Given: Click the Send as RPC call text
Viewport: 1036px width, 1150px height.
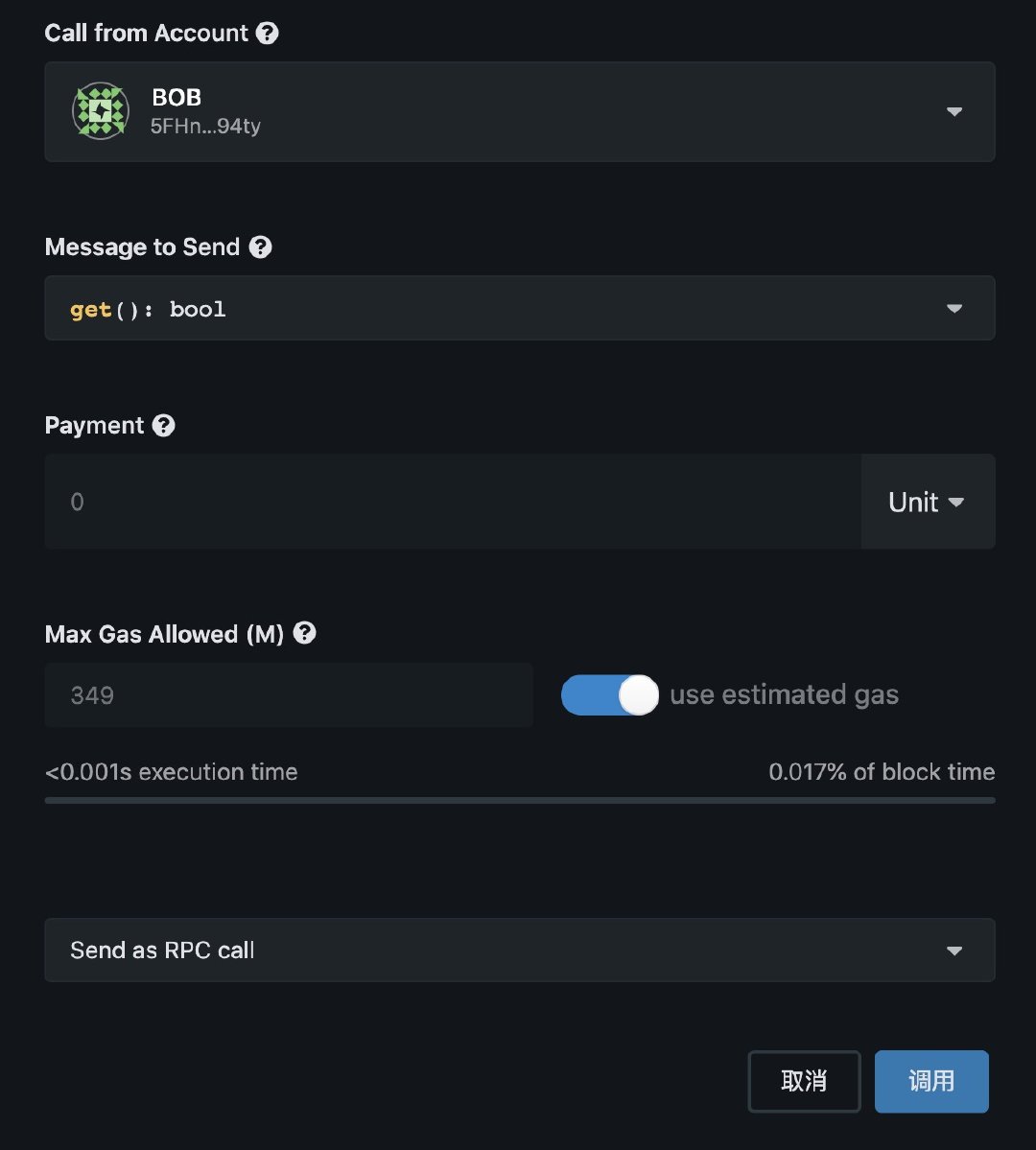Looking at the screenshot, I should pos(162,951).
